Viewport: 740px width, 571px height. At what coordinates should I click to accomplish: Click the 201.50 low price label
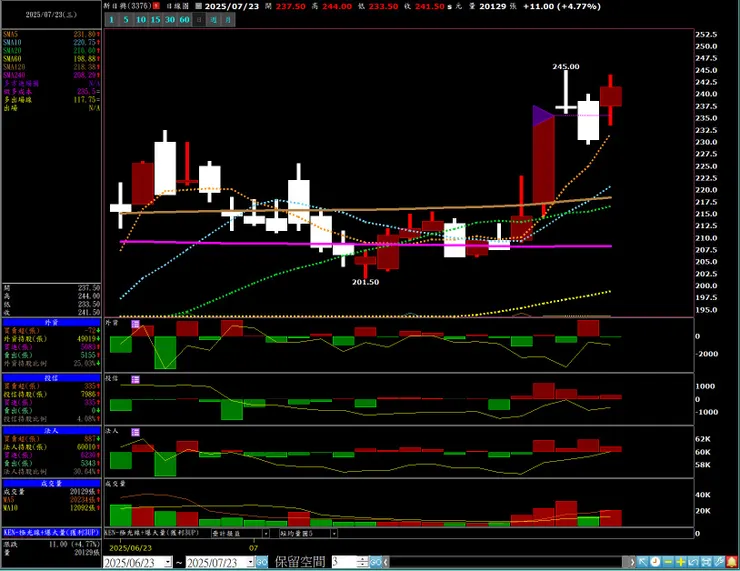click(x=365, y=282)
